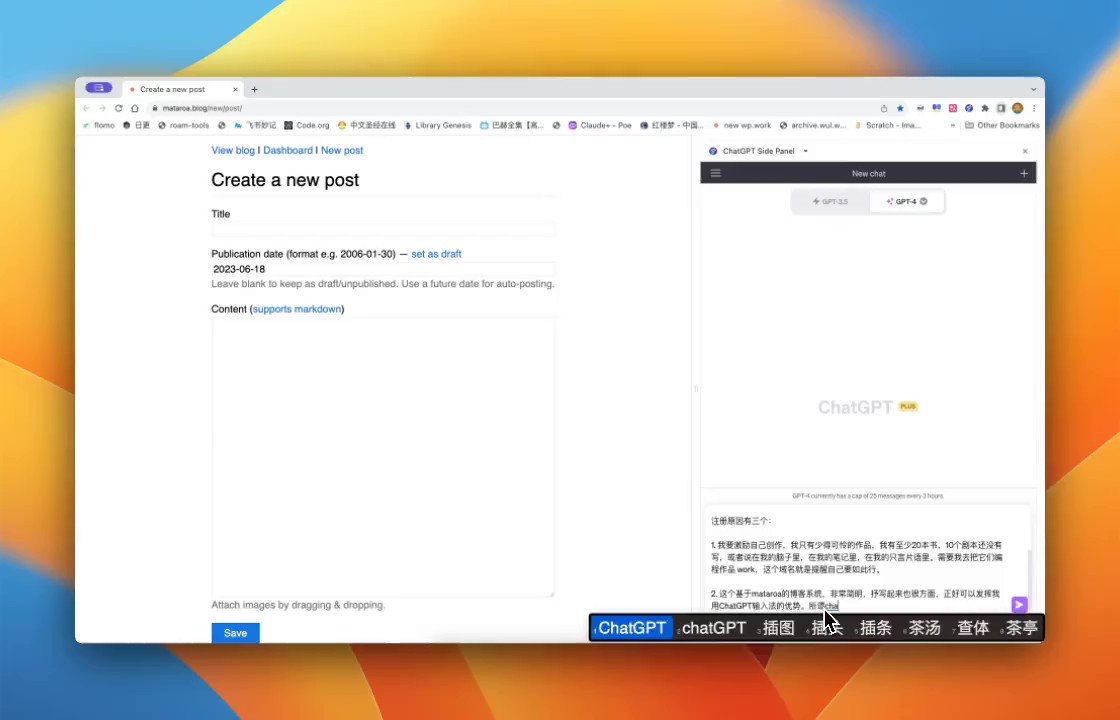This screenshot has height=720, width=1120.
Task: Click the Content area resize handle
Action: pyautogui.click(x=551, y=594)
